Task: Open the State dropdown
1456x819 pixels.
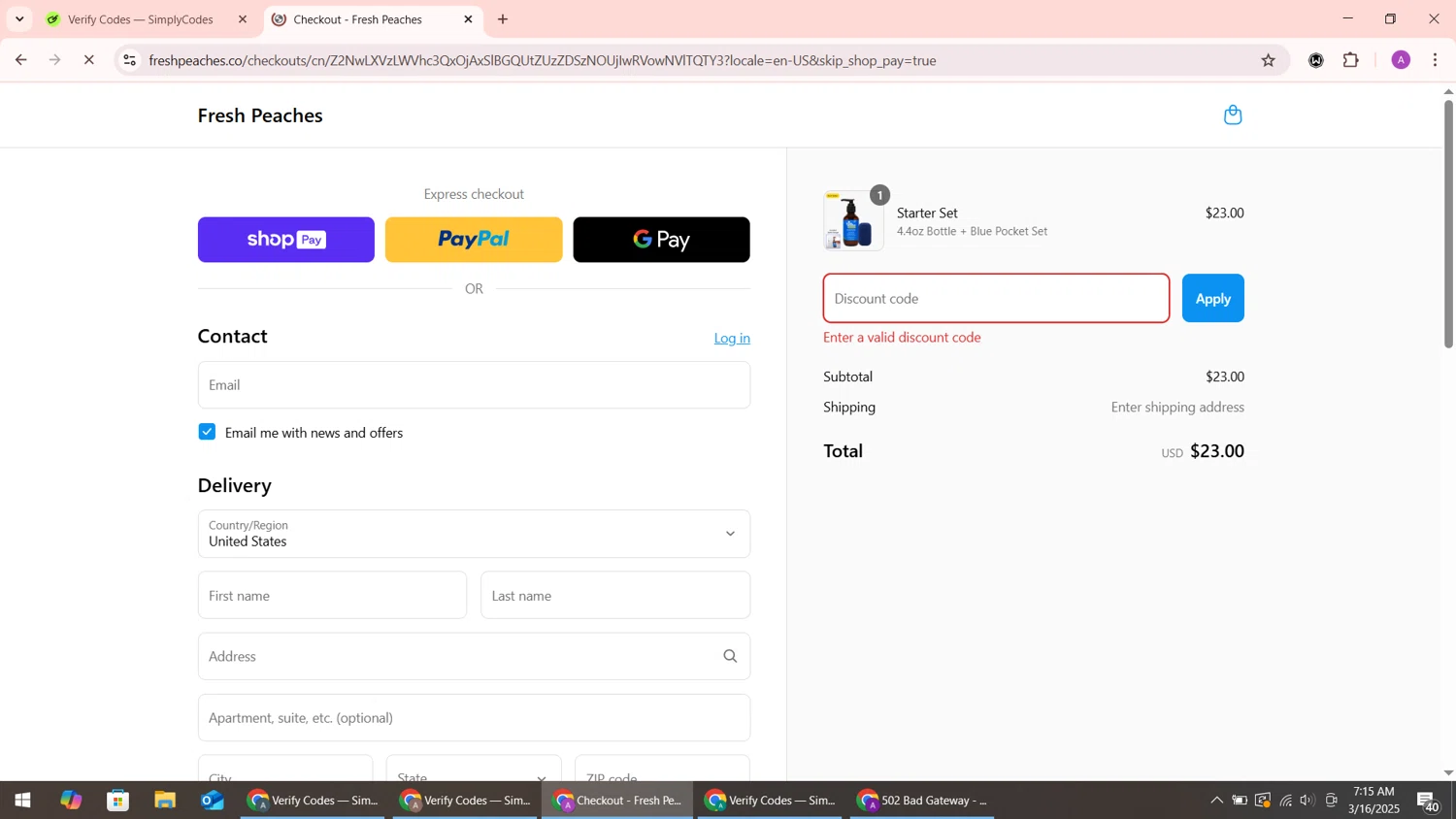Action: 474,769
